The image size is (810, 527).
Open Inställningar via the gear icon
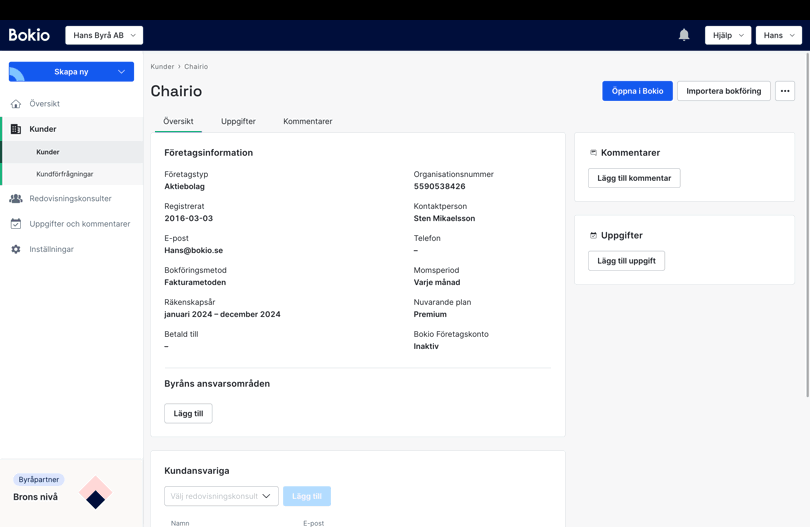point(16,249)
